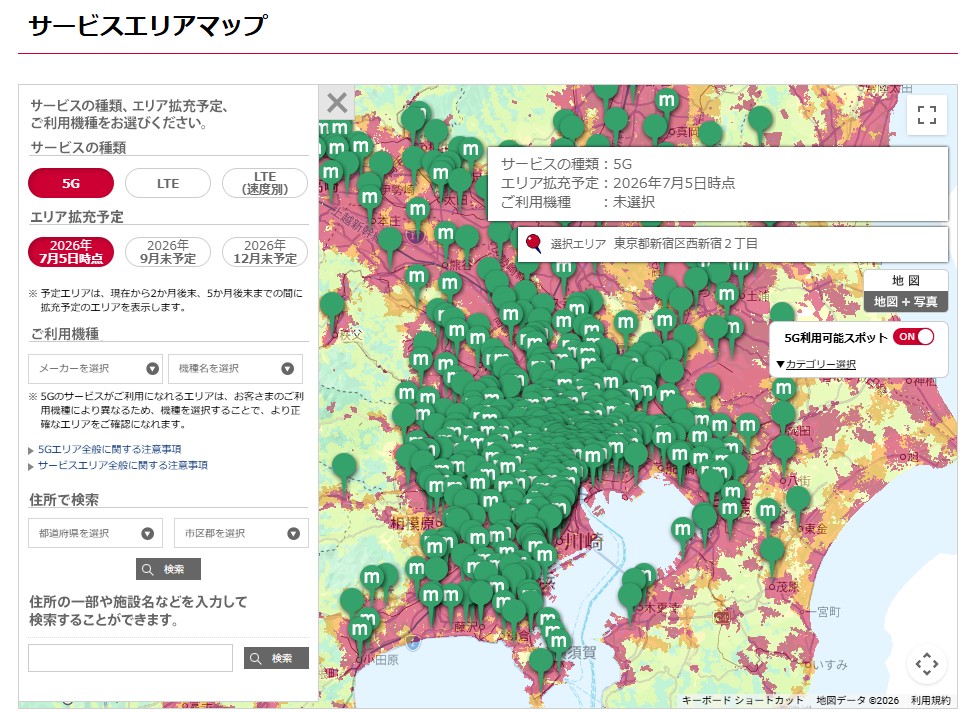Viewport: 961px width, 712px height.
Task: Open the メーカーを選択 dropdown
Action: point(96,368)
